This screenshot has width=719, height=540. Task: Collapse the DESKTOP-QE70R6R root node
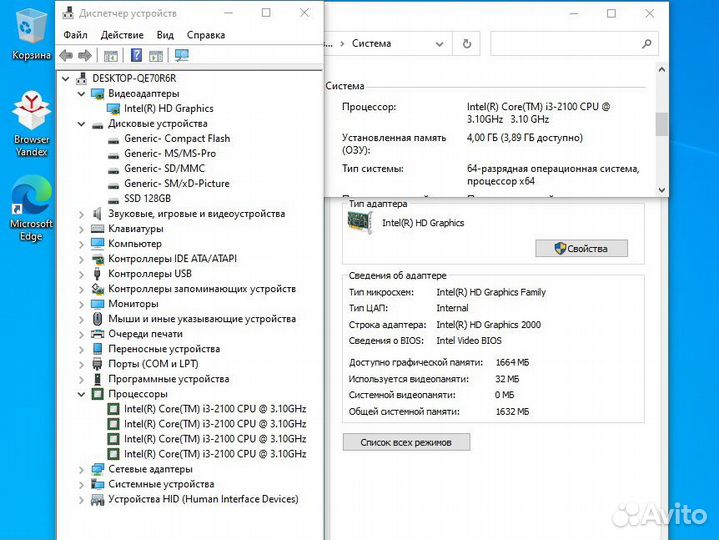66,79
